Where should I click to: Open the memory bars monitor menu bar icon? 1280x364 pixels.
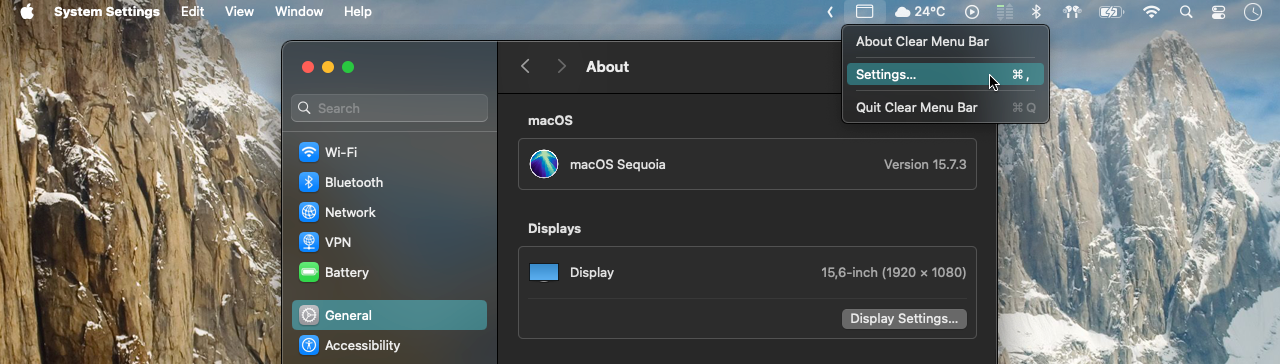coord(1005,12)
